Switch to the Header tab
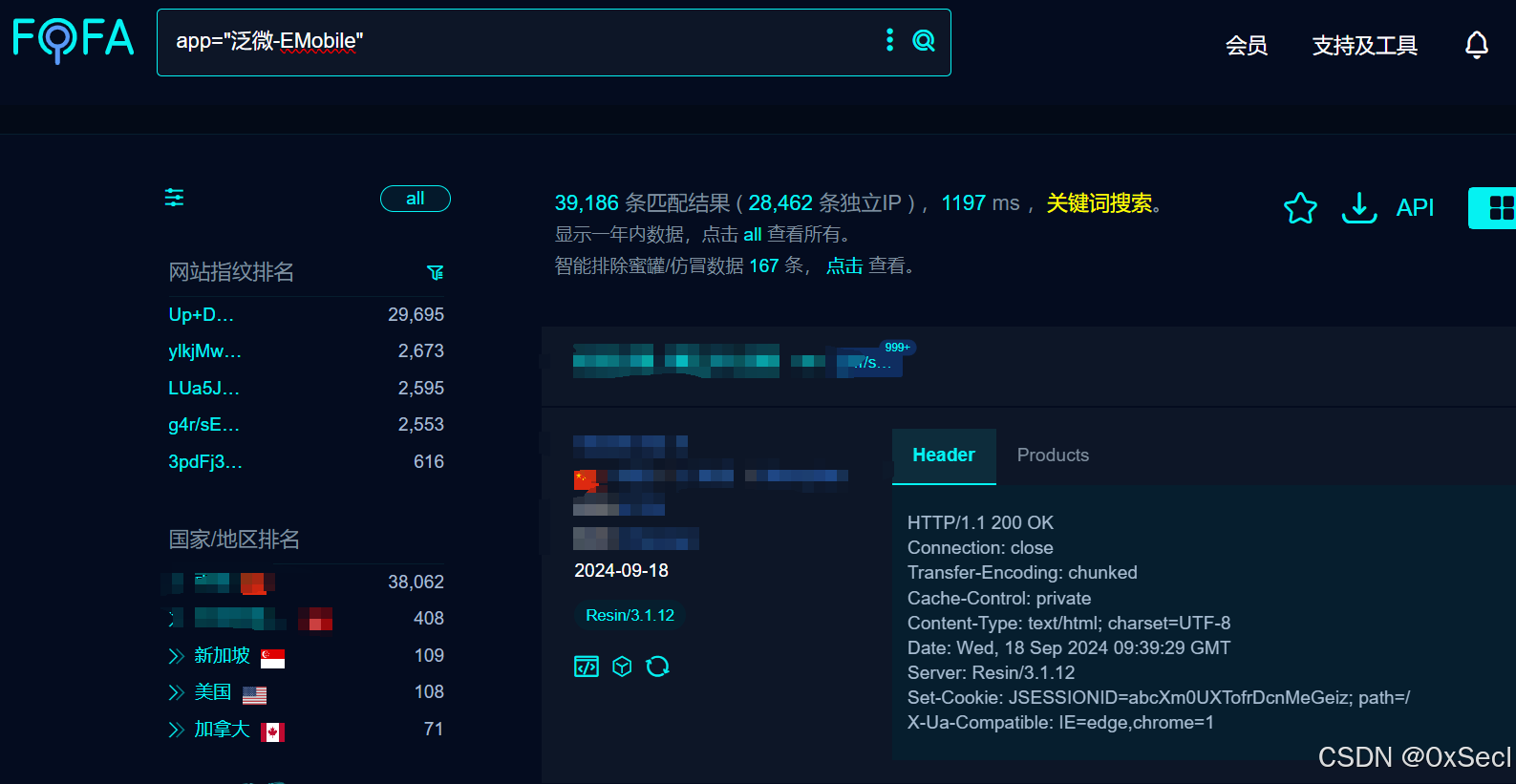 (944, 456)
